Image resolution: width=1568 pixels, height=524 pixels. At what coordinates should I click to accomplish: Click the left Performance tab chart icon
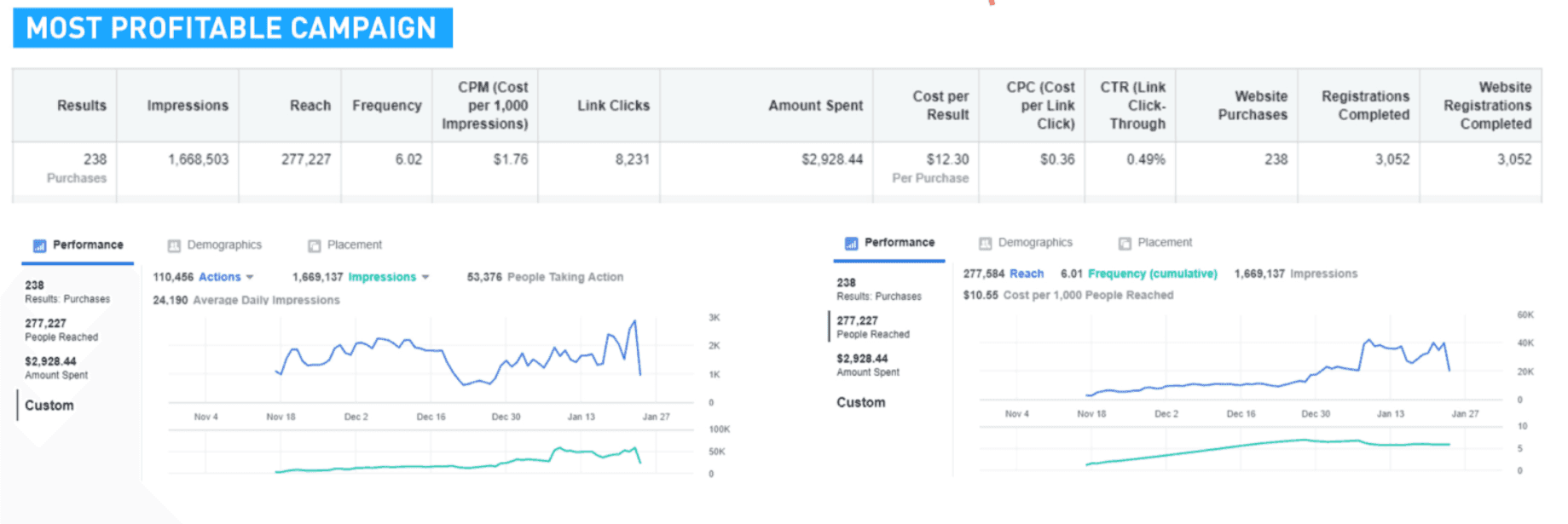tap(39, 245)
